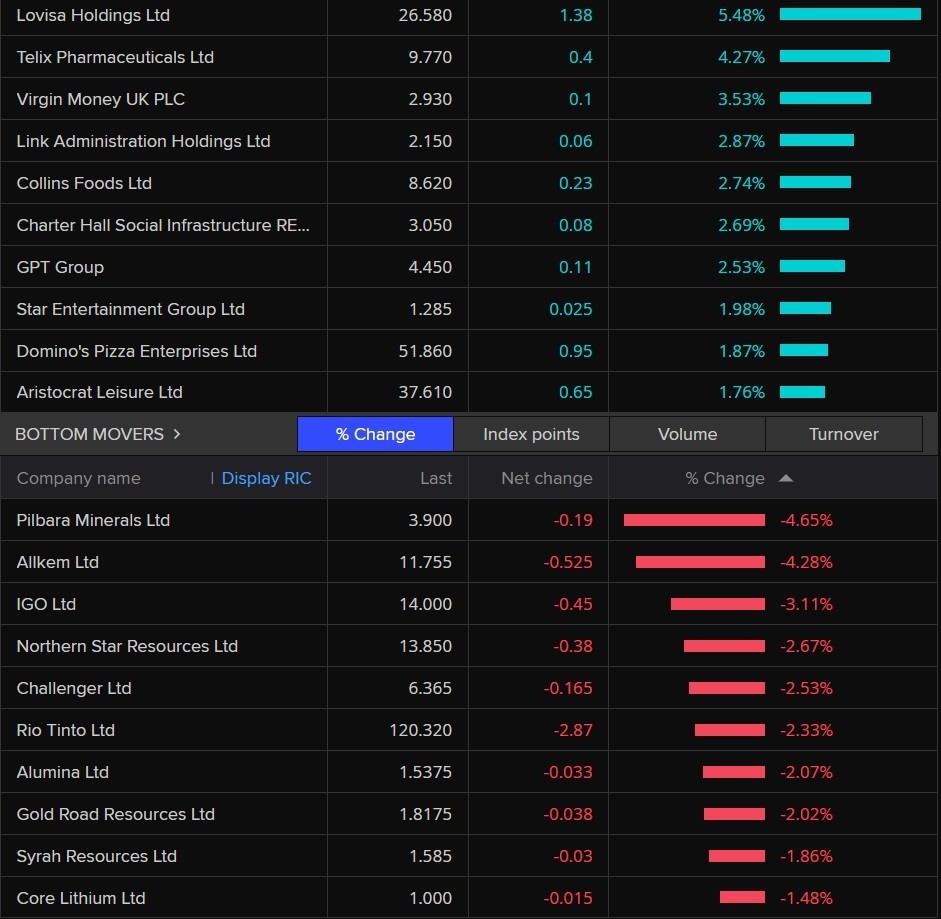The height and width of the screenshot is (919, 941).
Task: Select Northern Star Resources Ltd
Action: [127, 646]
